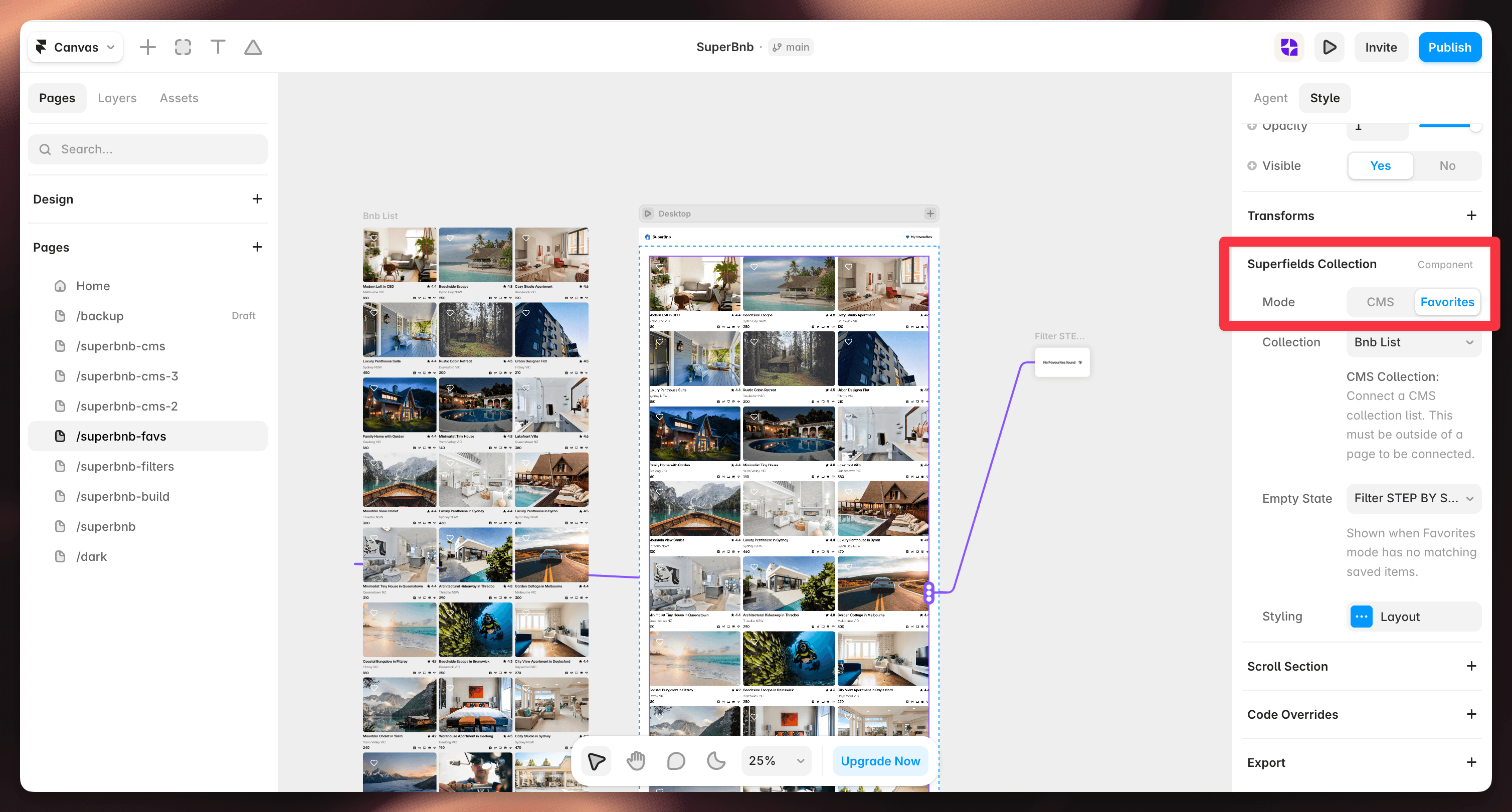1512x812 pixels.
Task: Click the SuperBnb project title
Action: coord(725,47)
